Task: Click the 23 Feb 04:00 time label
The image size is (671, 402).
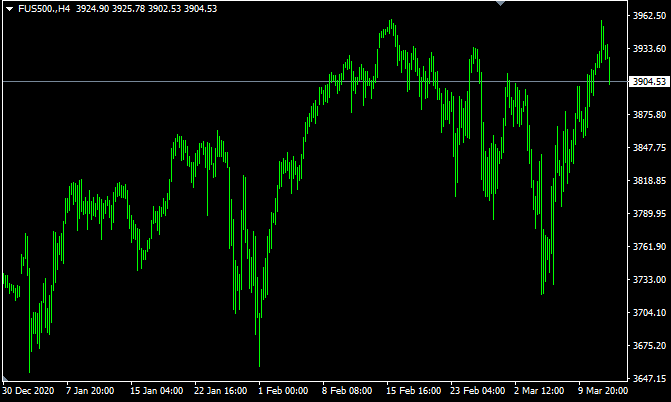Action: tap(478, 390)
